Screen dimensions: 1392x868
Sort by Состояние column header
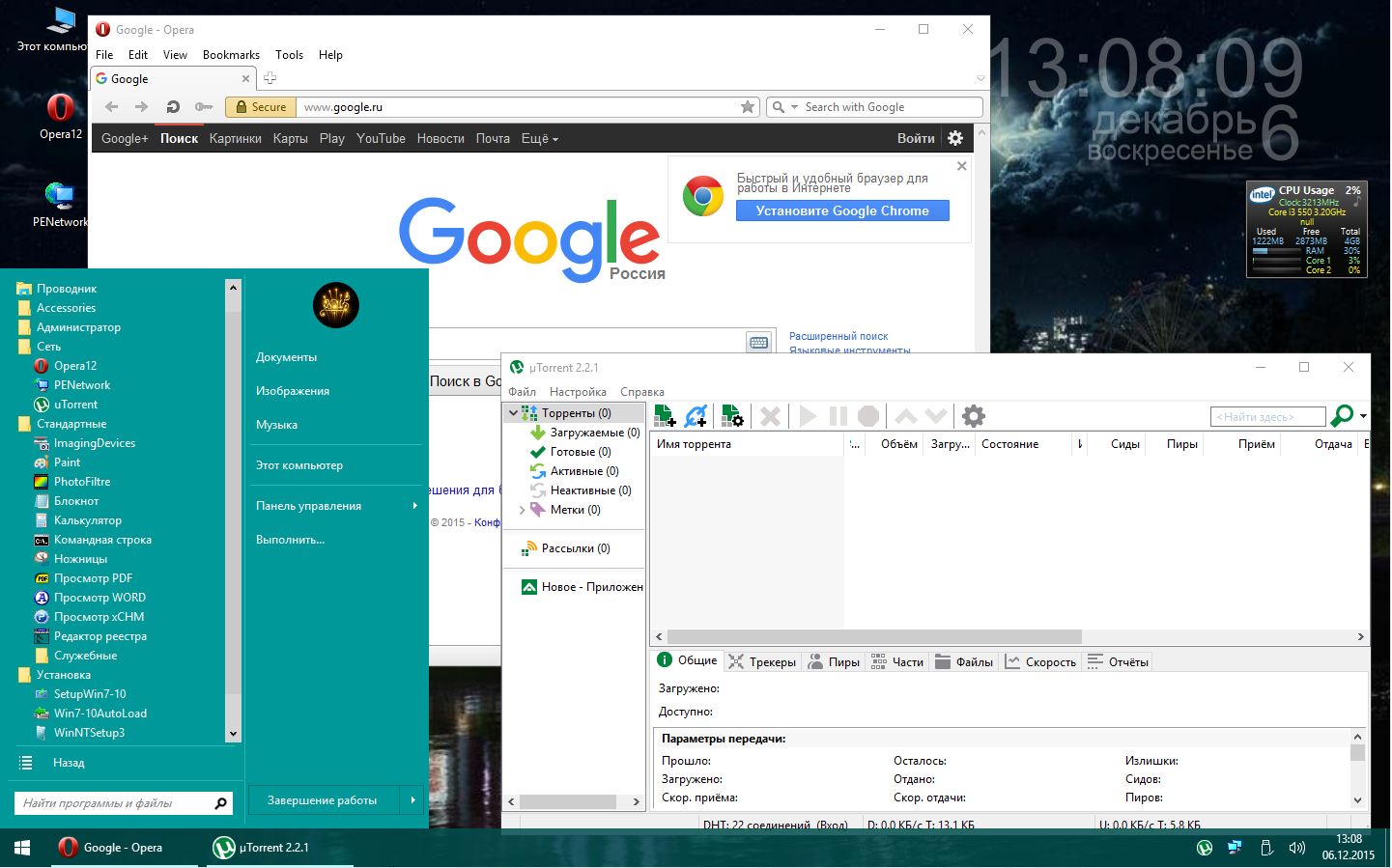[1024, 444]
